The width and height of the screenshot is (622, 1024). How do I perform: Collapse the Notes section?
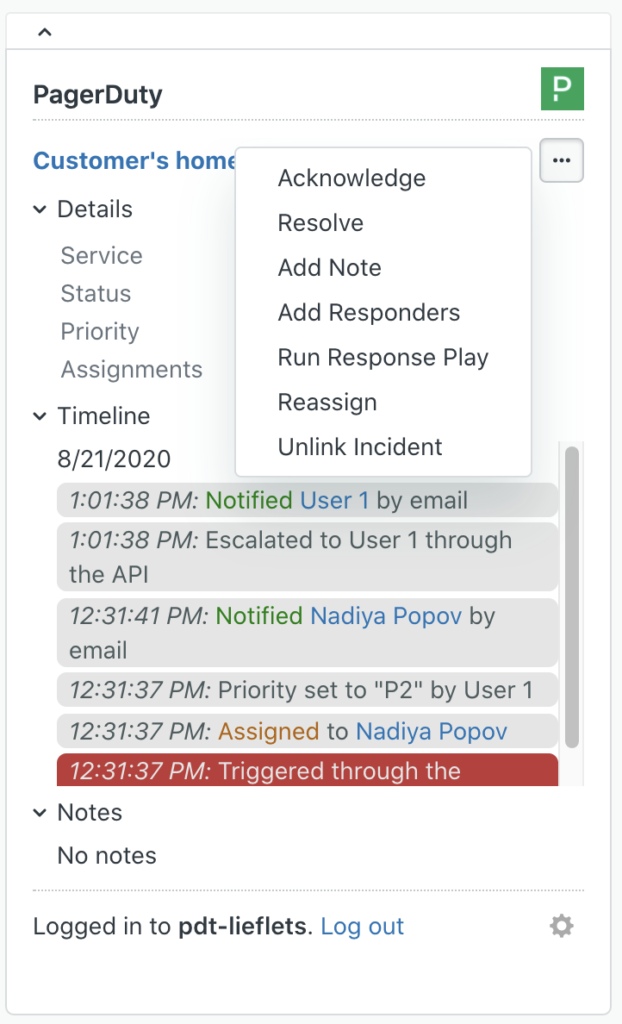point(40,813)
